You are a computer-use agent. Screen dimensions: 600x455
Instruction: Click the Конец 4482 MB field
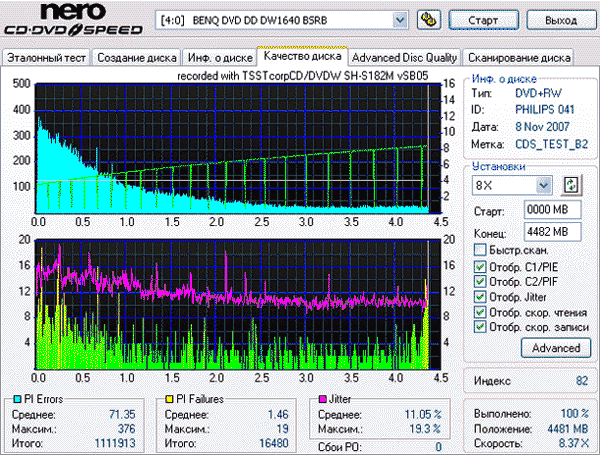click(552, 232)
